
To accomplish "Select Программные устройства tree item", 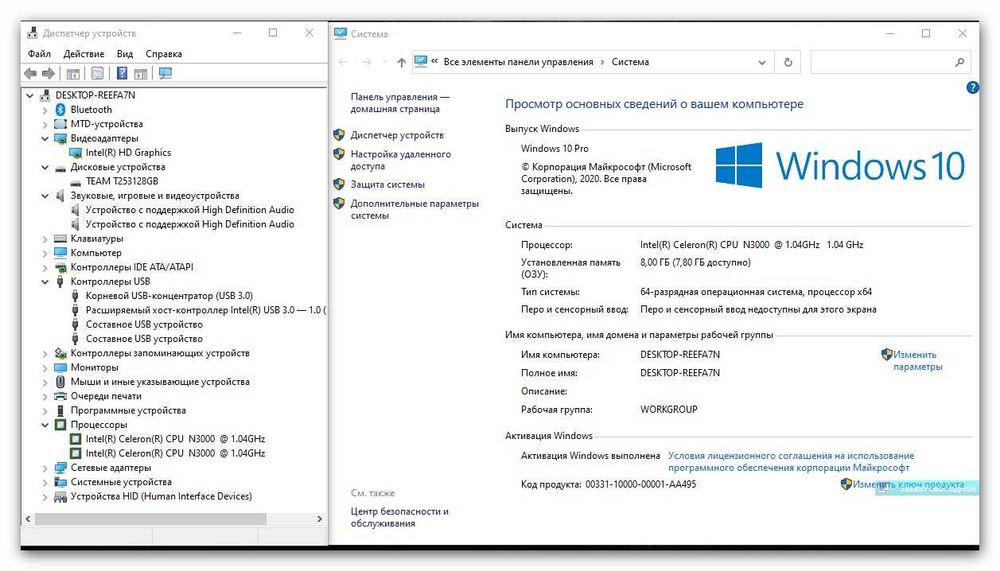I will tap(128, 410).
